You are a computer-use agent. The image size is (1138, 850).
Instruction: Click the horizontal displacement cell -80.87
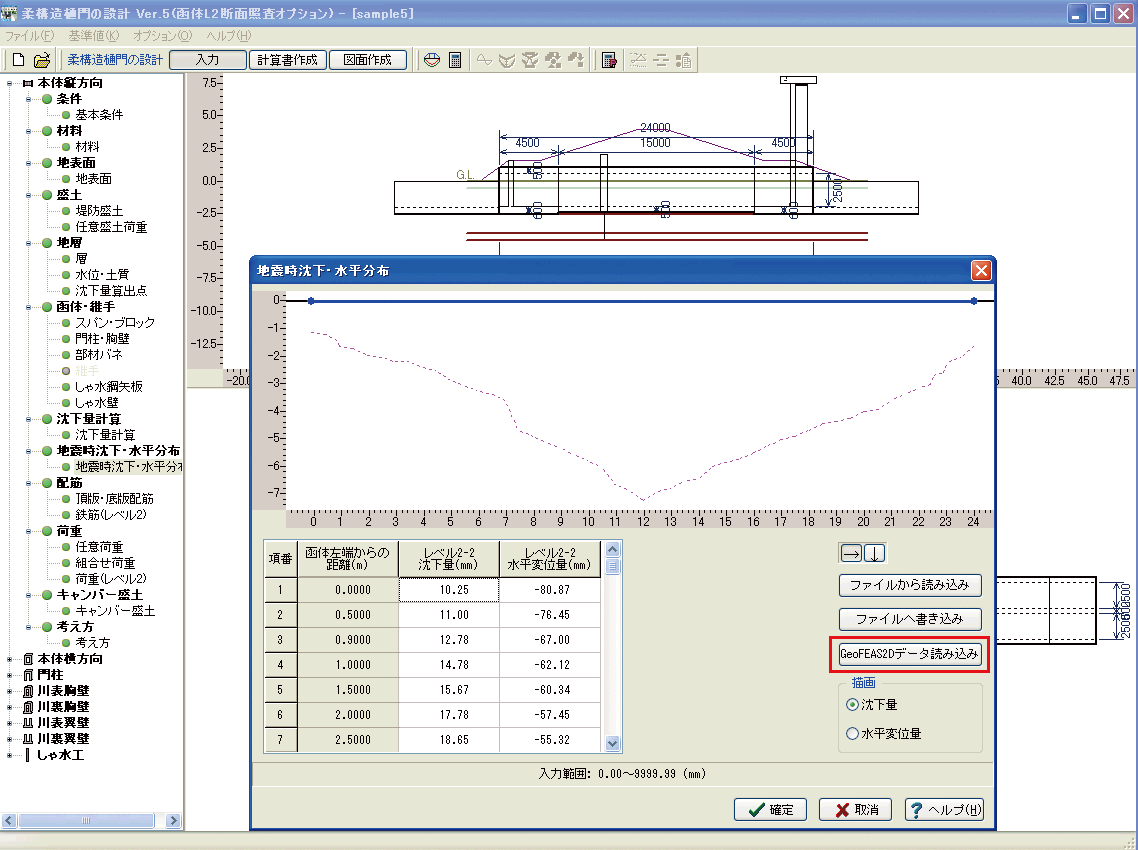(x=550, y=590)
